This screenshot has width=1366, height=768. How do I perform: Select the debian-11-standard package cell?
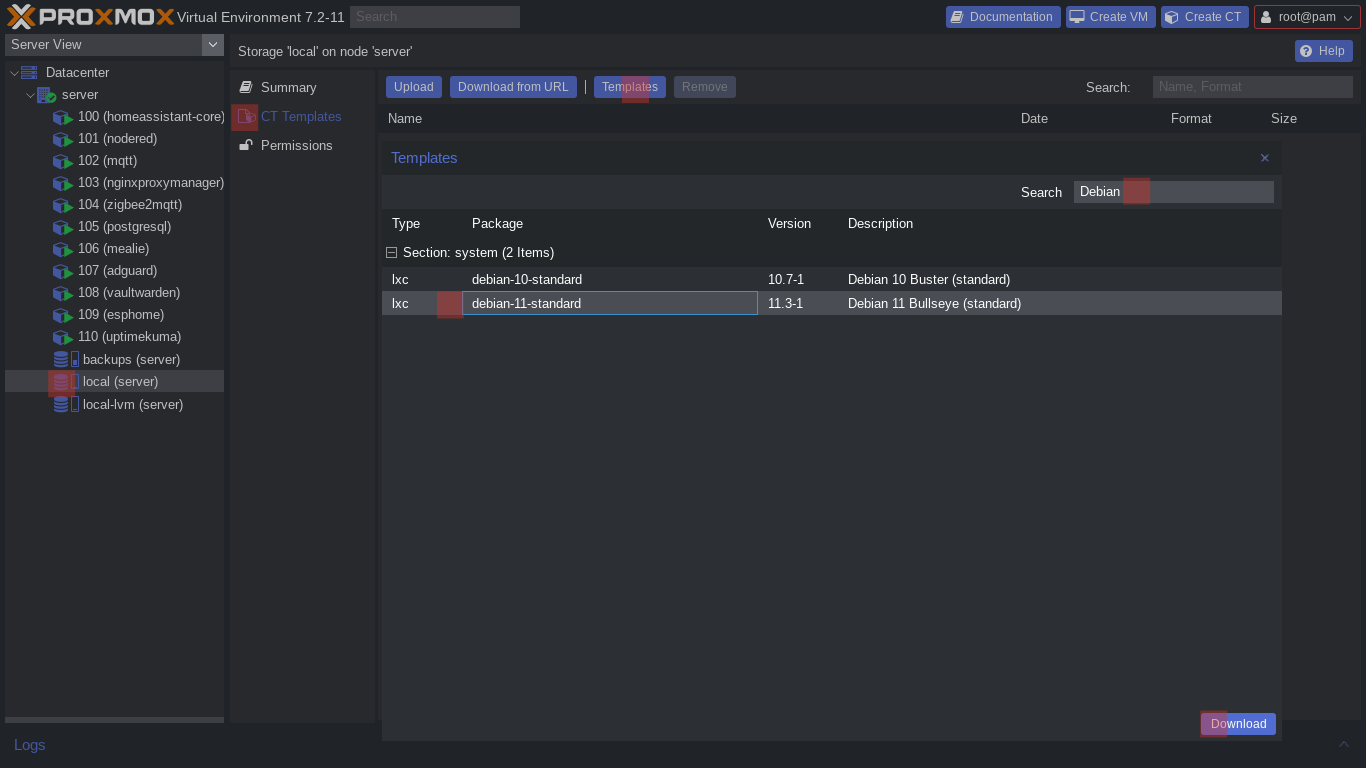[x=610, y=303]
